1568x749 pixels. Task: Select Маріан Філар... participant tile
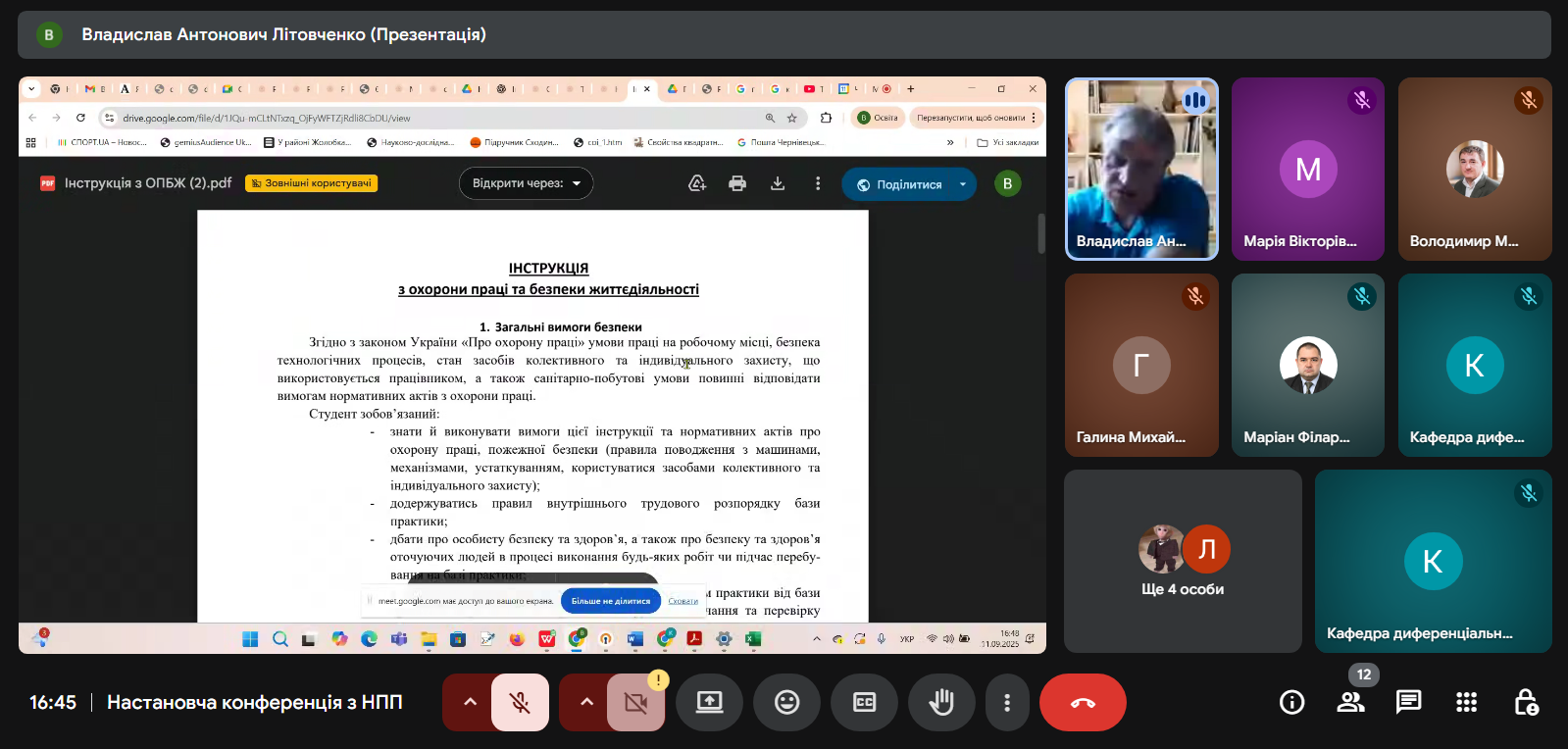1308,365
